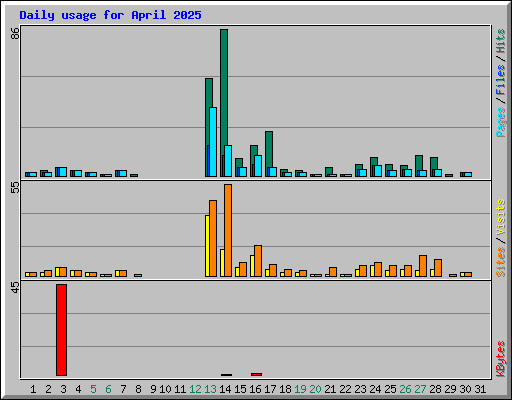512x400 pixels.
Task: Click the green Hits legend label
Action: 500,41
